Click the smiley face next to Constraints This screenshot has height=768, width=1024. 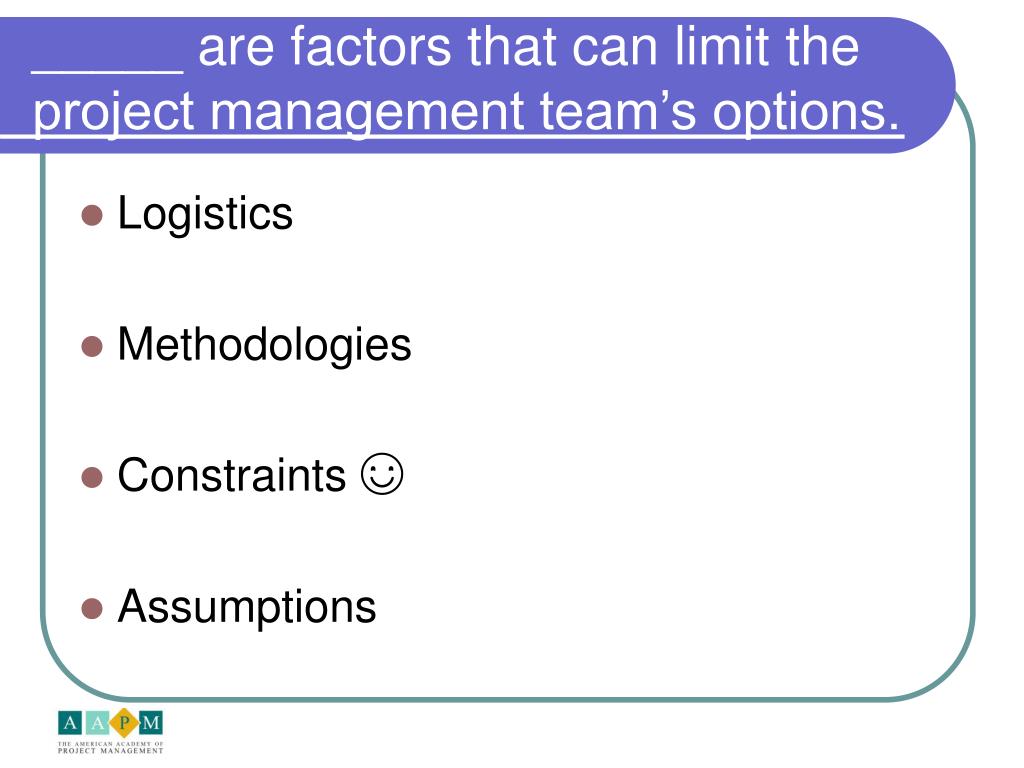click(x=382, y=474)
